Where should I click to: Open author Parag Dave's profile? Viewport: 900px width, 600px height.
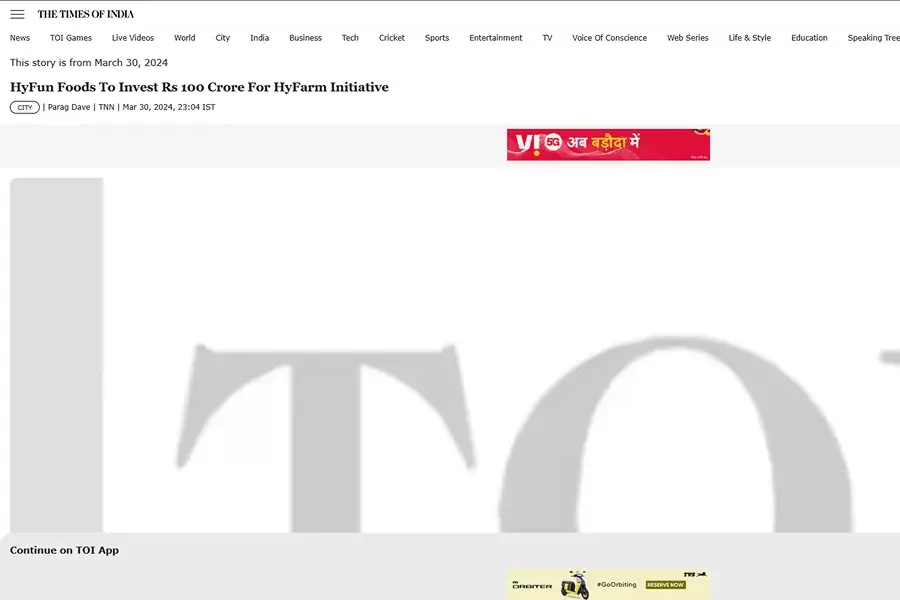click(x=70, y=107)
